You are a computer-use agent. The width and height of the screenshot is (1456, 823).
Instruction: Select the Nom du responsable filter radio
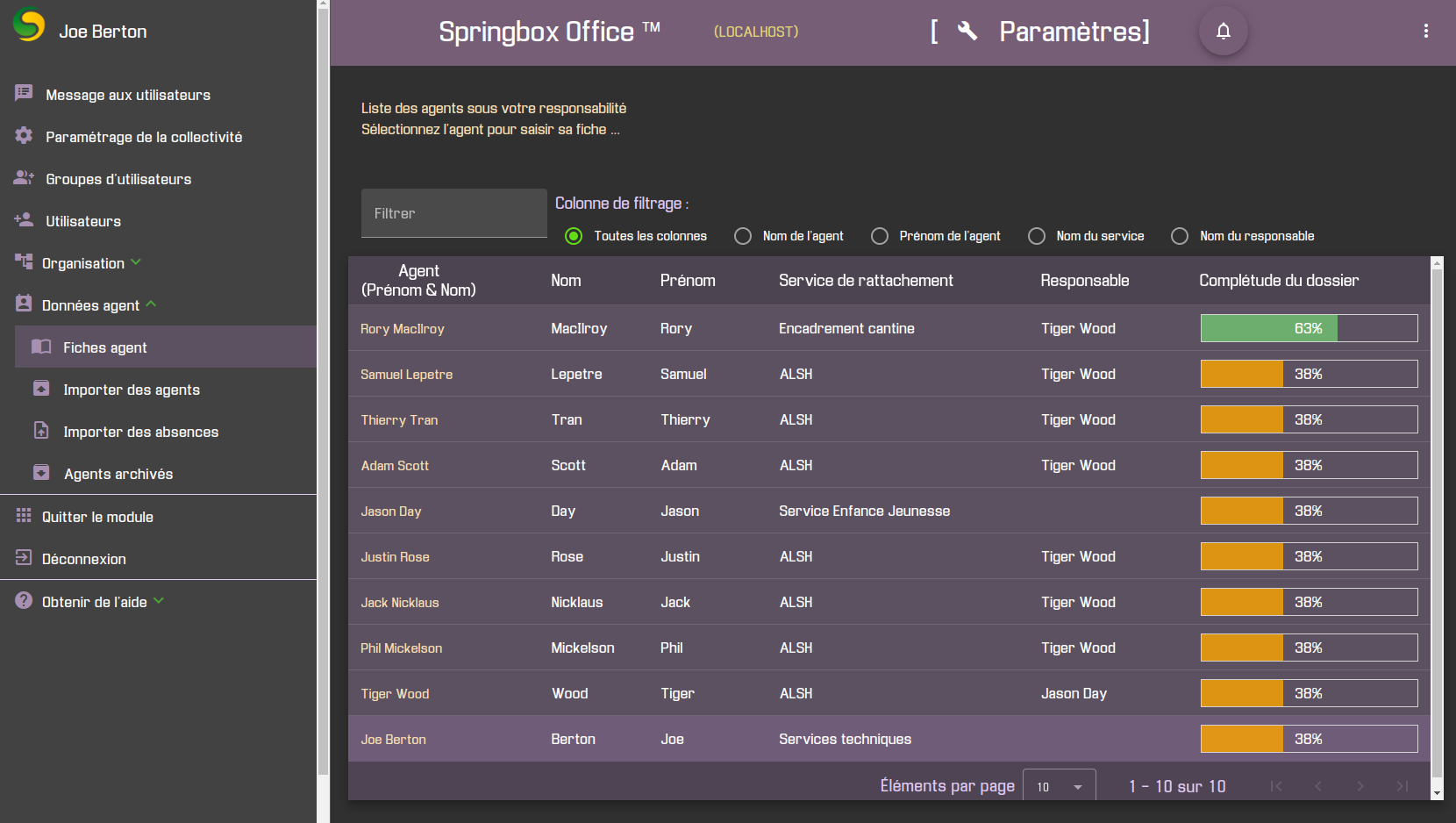pyautogui.click(x=1180, y=236)
